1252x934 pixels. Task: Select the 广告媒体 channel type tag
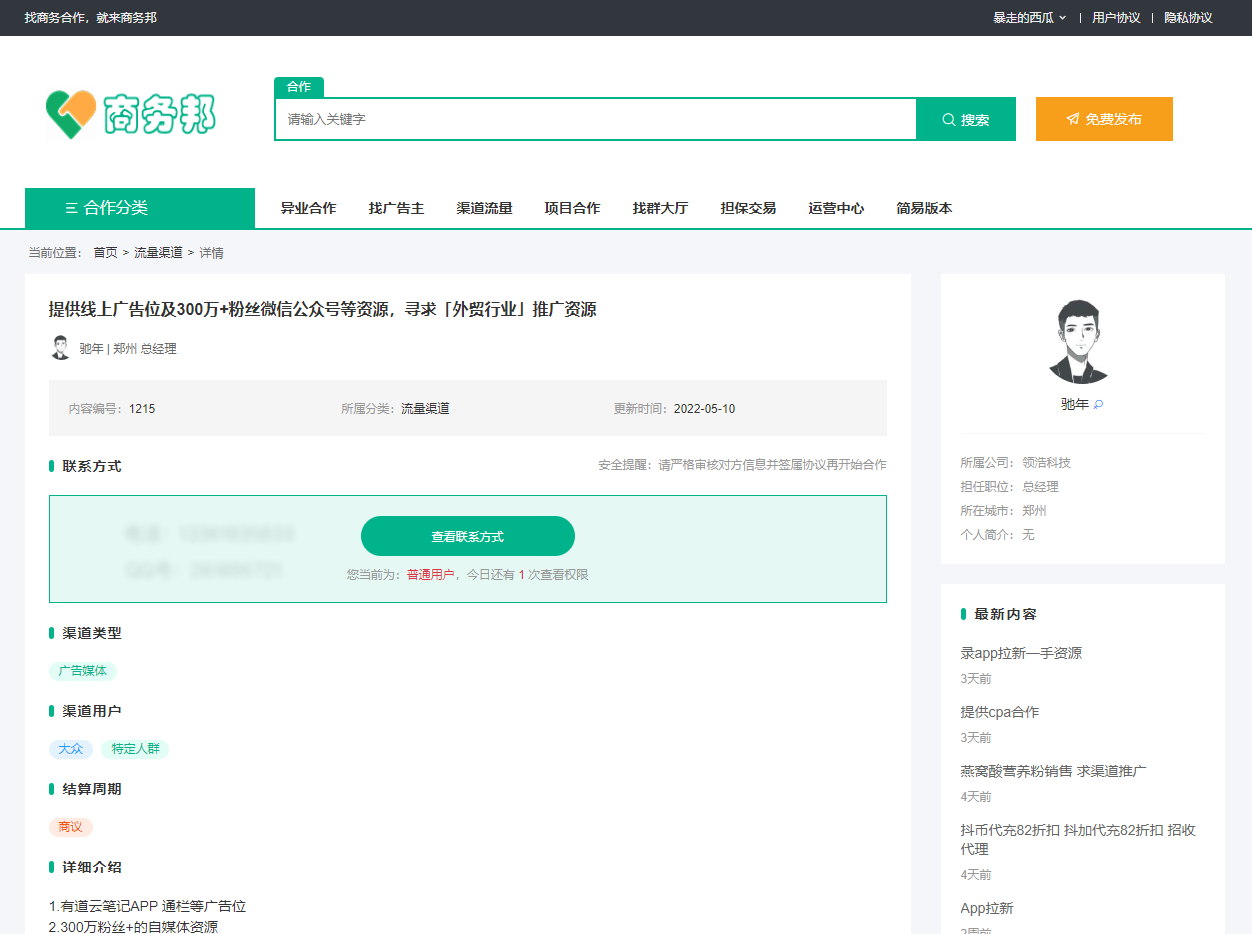83,671
